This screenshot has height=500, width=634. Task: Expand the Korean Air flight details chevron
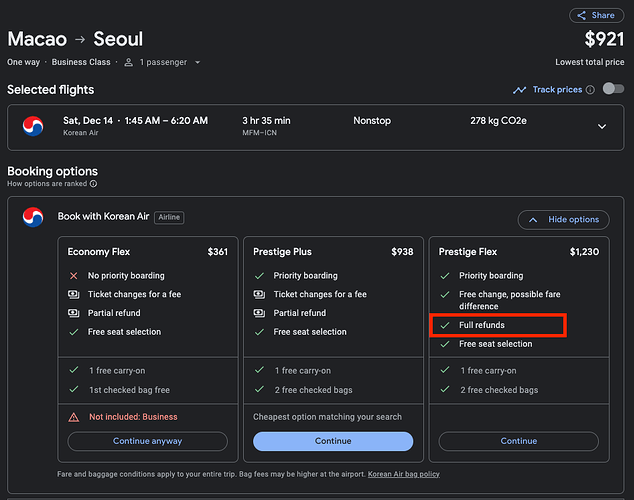602,127
